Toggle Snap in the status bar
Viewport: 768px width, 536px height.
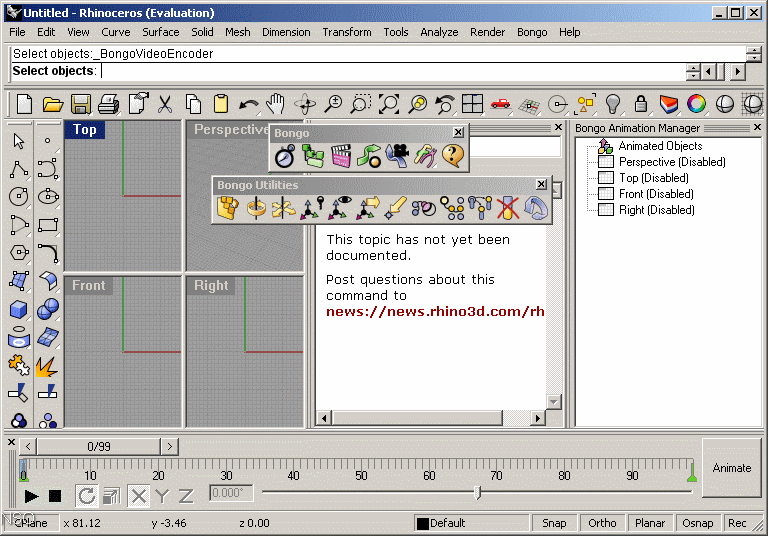554,523
